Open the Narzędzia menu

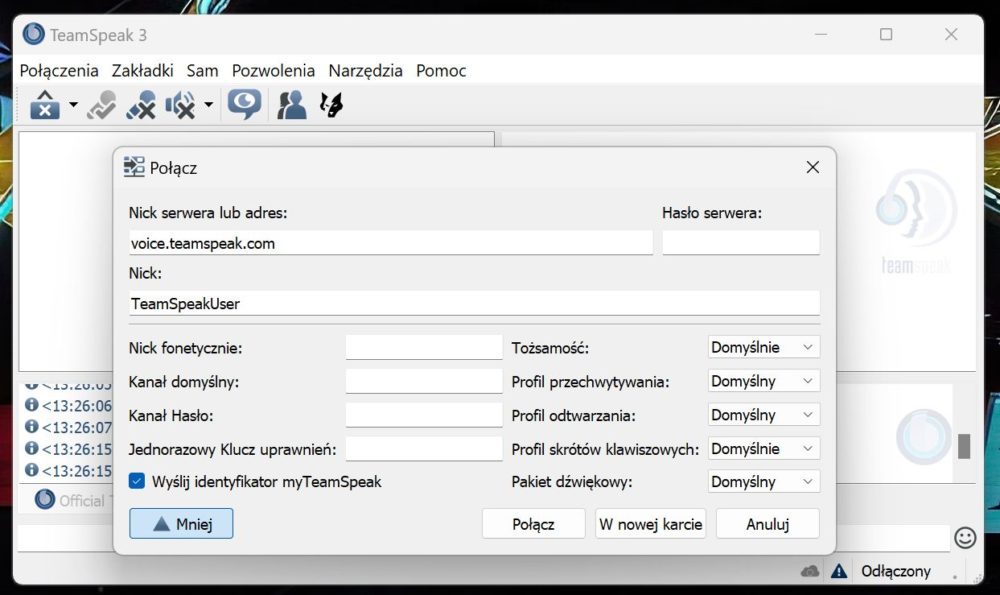click(x=365, y=70)
